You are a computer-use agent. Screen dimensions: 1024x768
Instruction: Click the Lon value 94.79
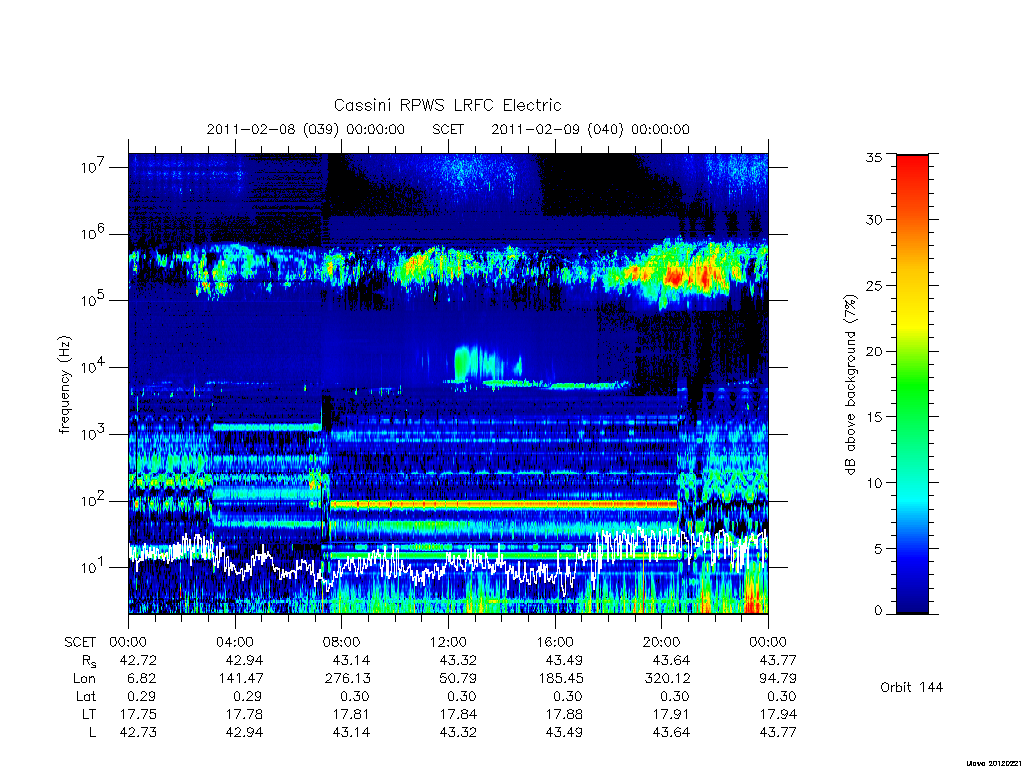[778, 679]
